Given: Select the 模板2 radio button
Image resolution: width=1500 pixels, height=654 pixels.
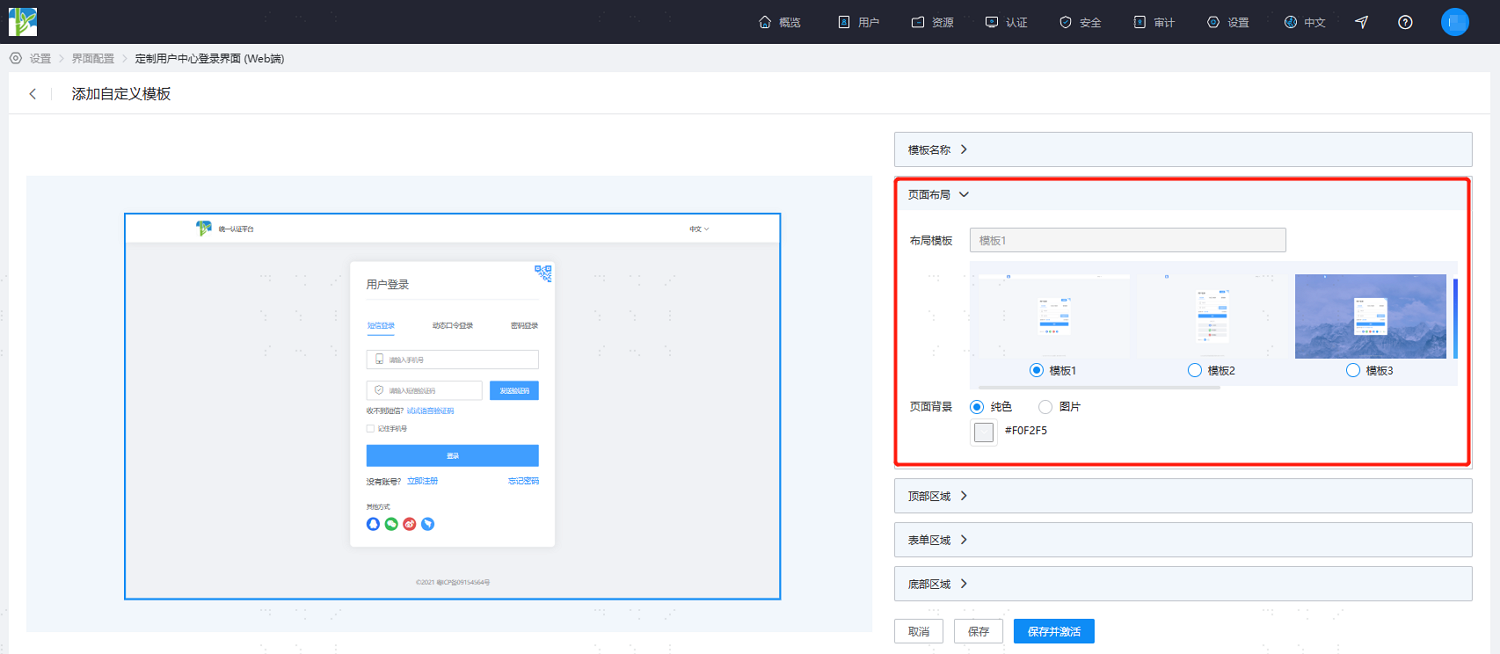Looking at the screenshot, I should click(1194, 370).
